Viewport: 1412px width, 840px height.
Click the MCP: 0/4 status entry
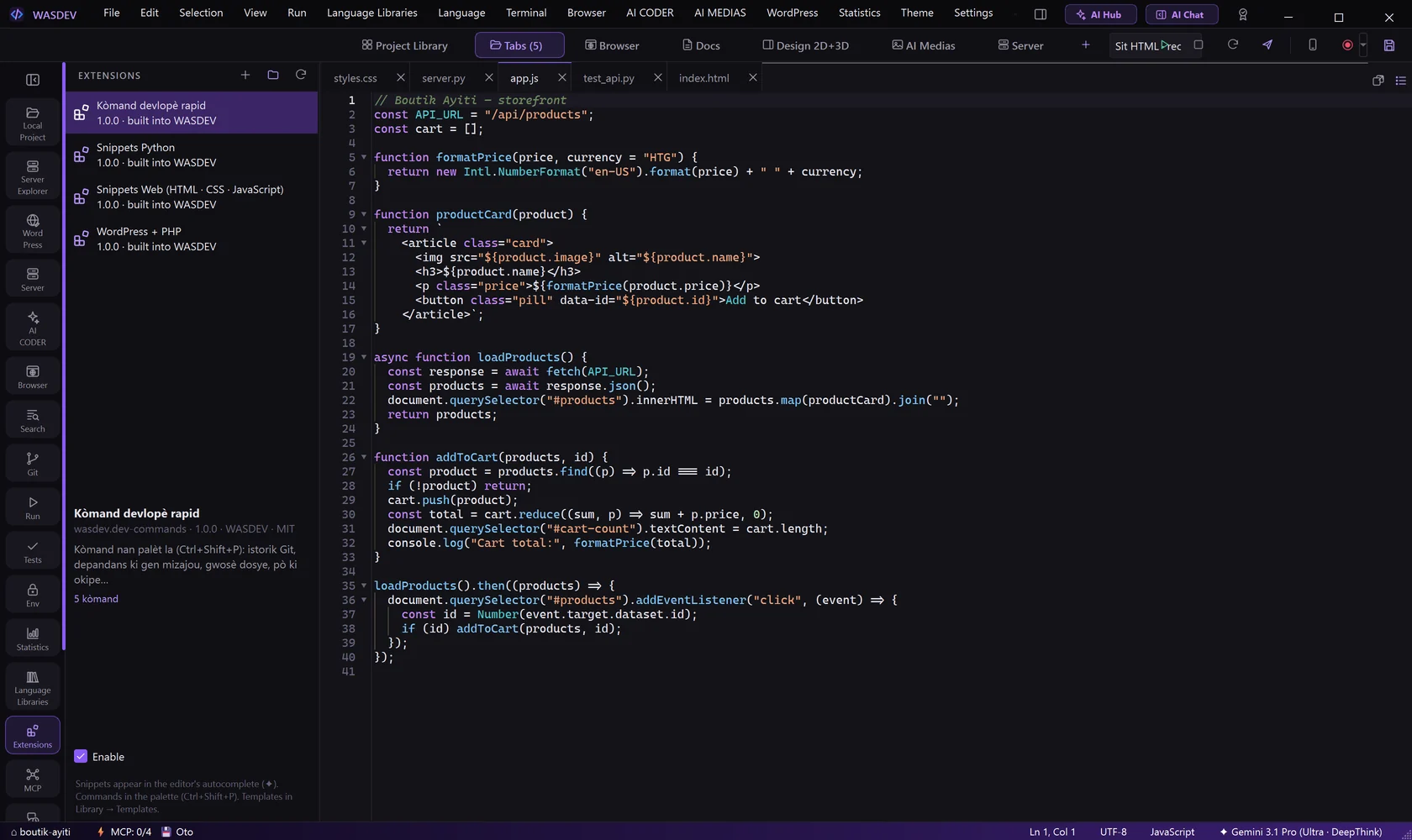pos(124,832)
